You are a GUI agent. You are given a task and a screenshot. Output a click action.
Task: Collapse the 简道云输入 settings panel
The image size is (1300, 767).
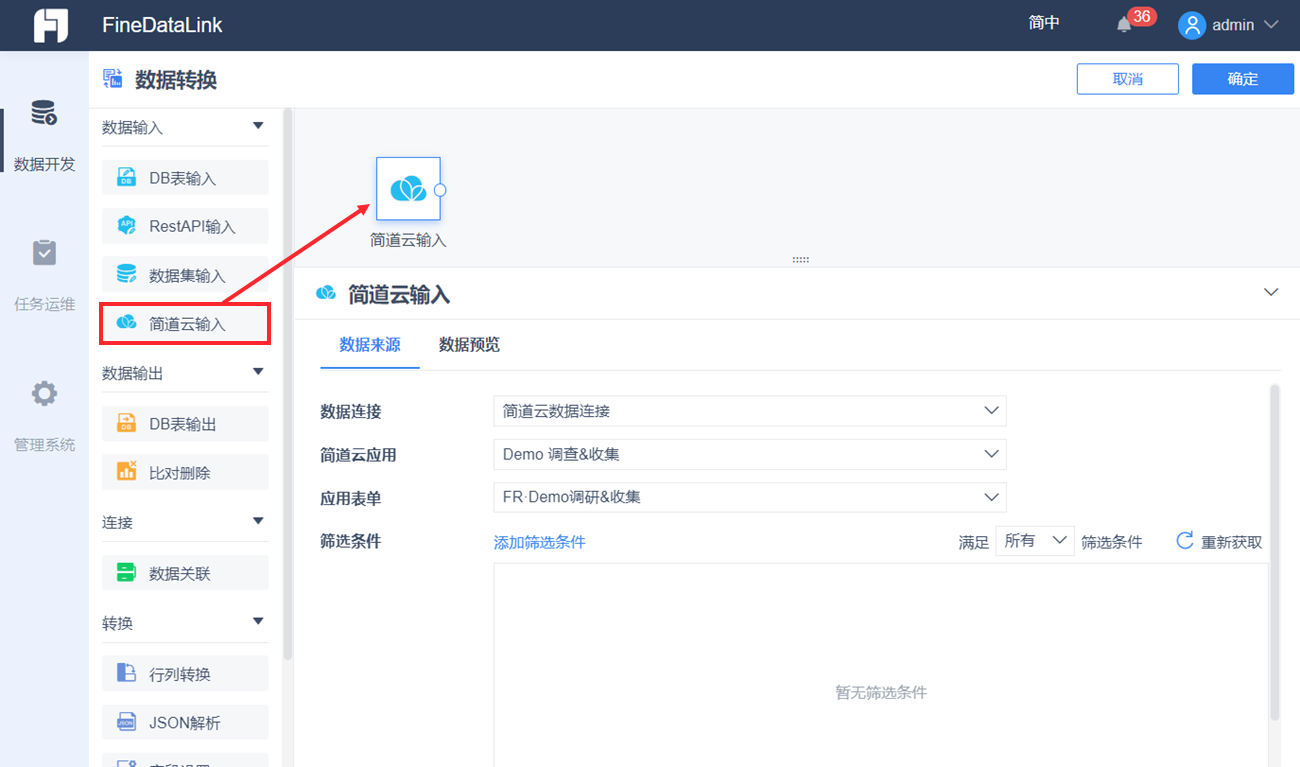(x=1271, y=292)
